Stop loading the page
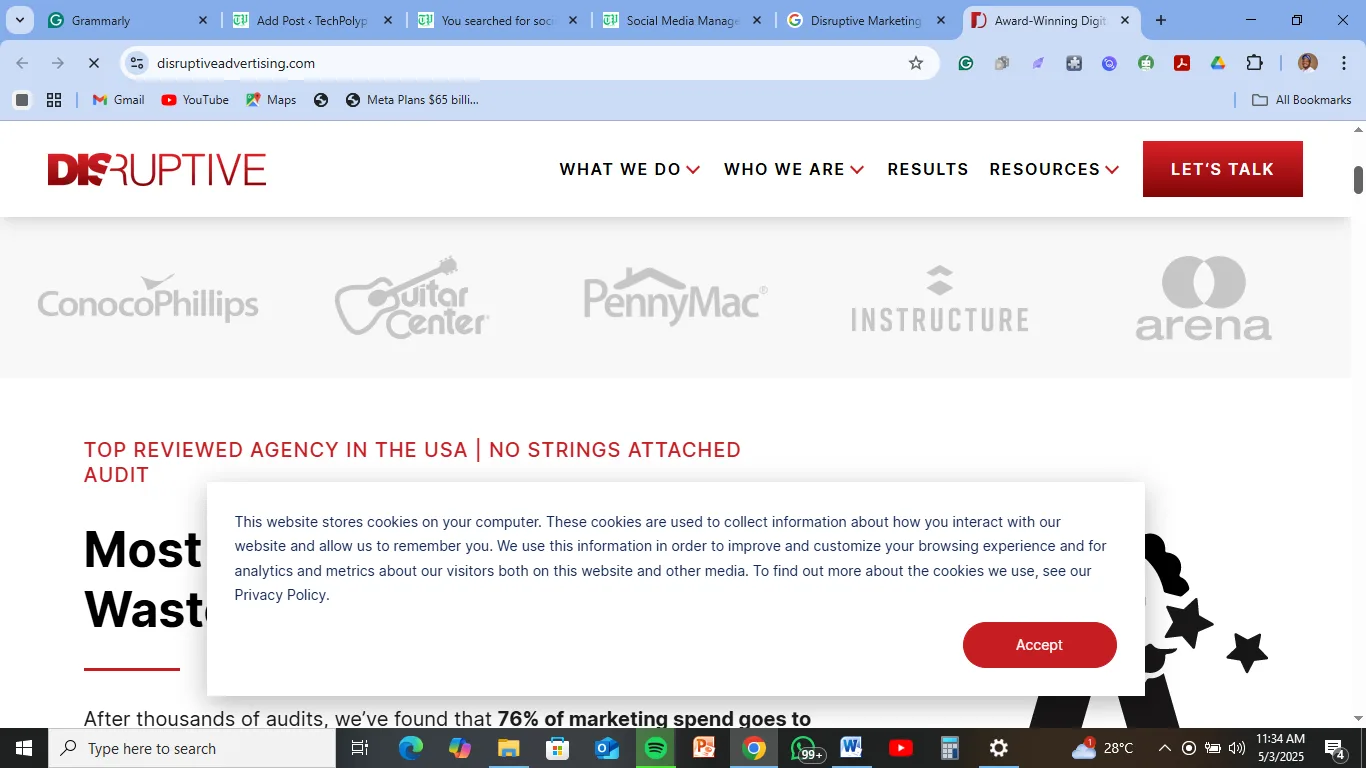Viewport: 1366px width, 768px height. tap(93, 63)
